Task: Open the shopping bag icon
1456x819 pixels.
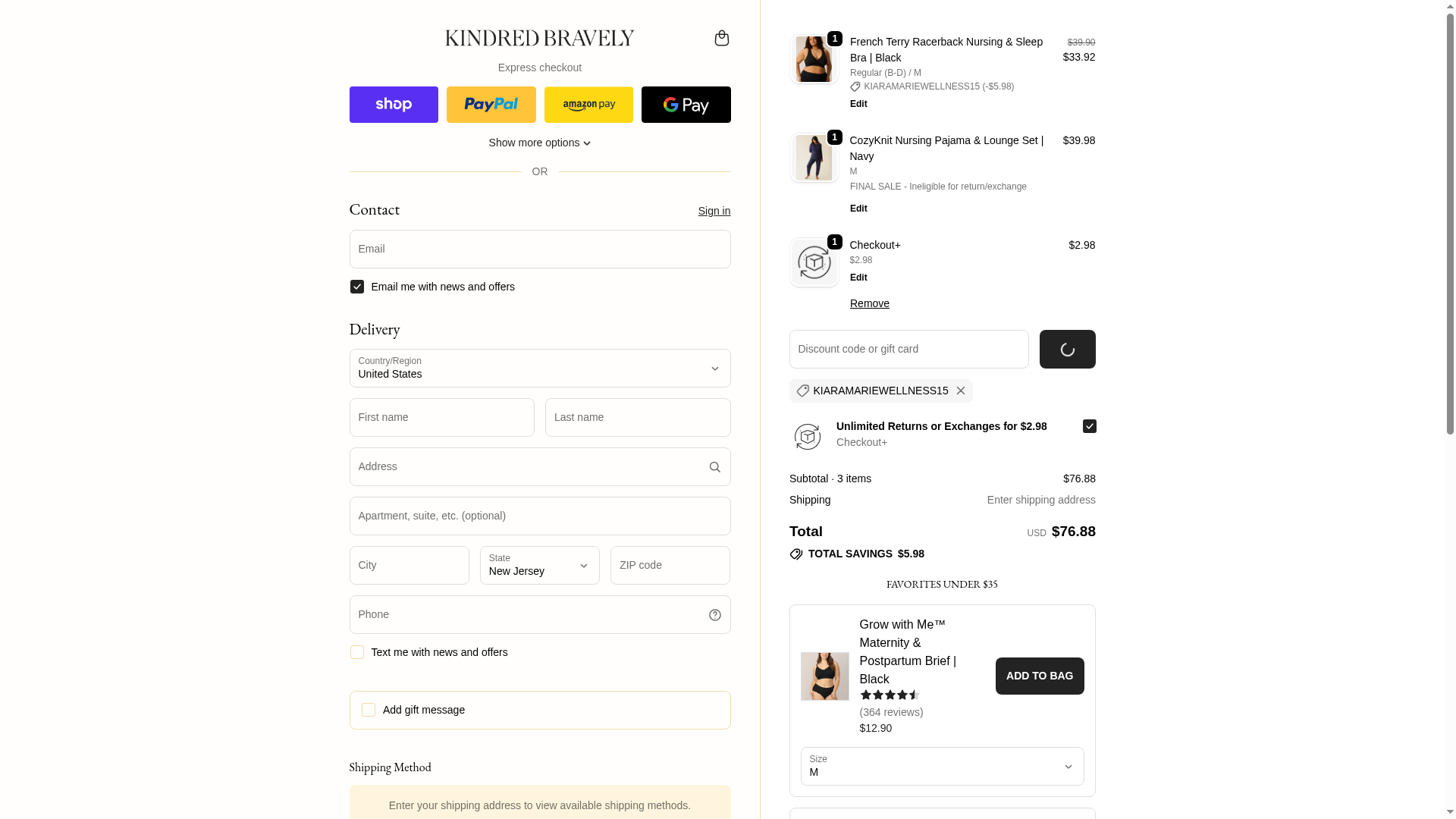Action: pos(721,38)
